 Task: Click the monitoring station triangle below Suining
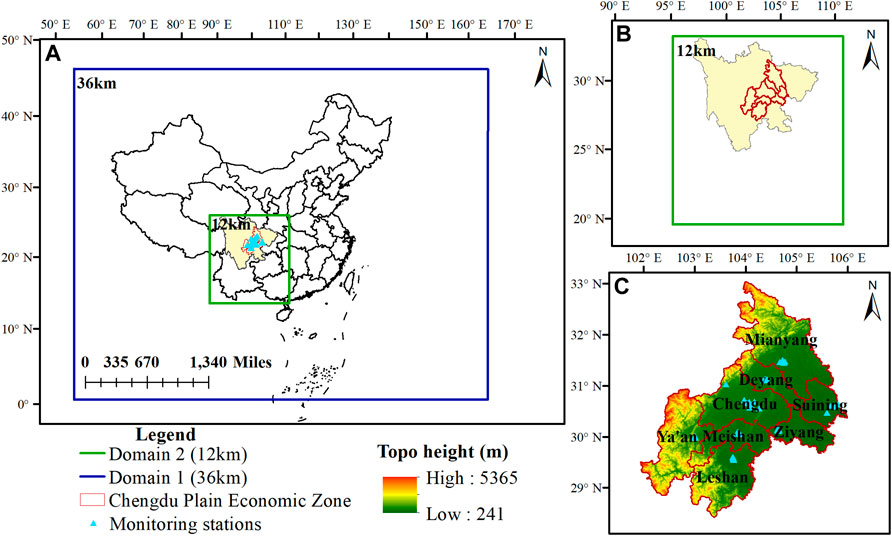(827, 412)
